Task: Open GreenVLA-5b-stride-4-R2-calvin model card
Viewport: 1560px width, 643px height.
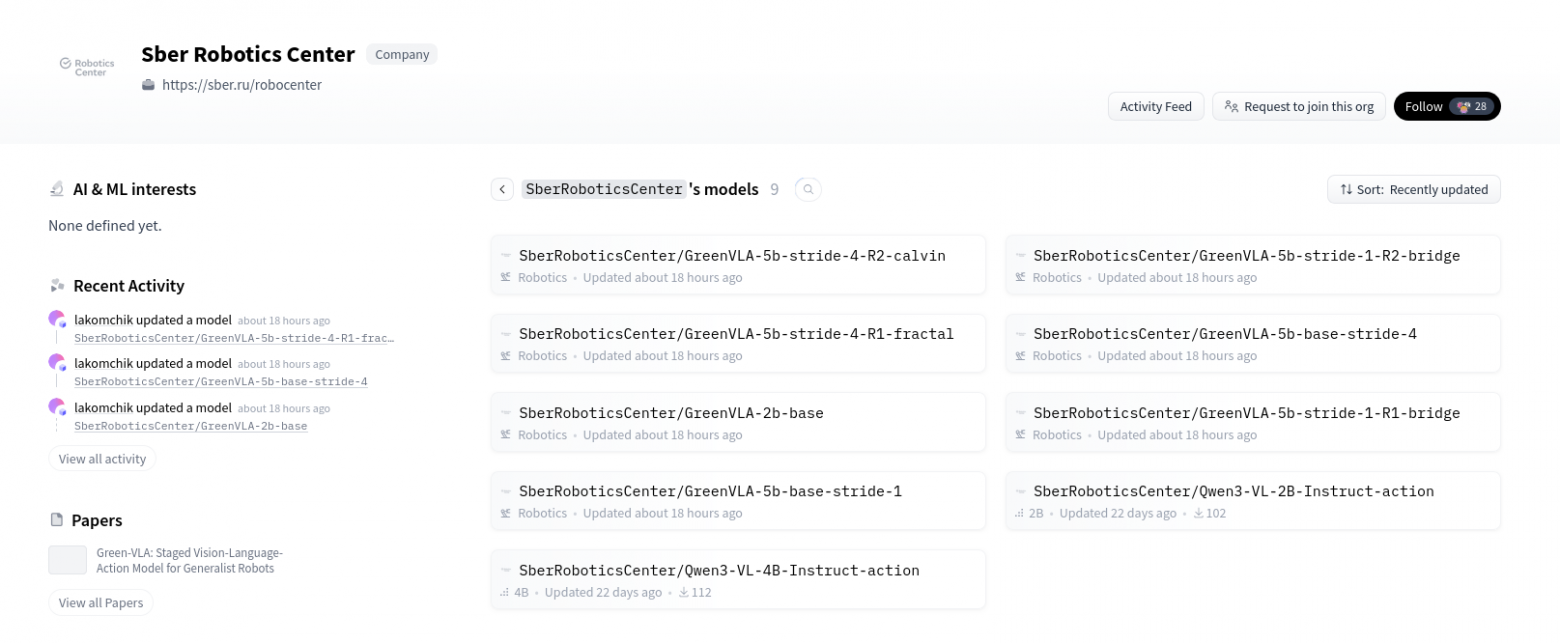Action: pos(732,256)
